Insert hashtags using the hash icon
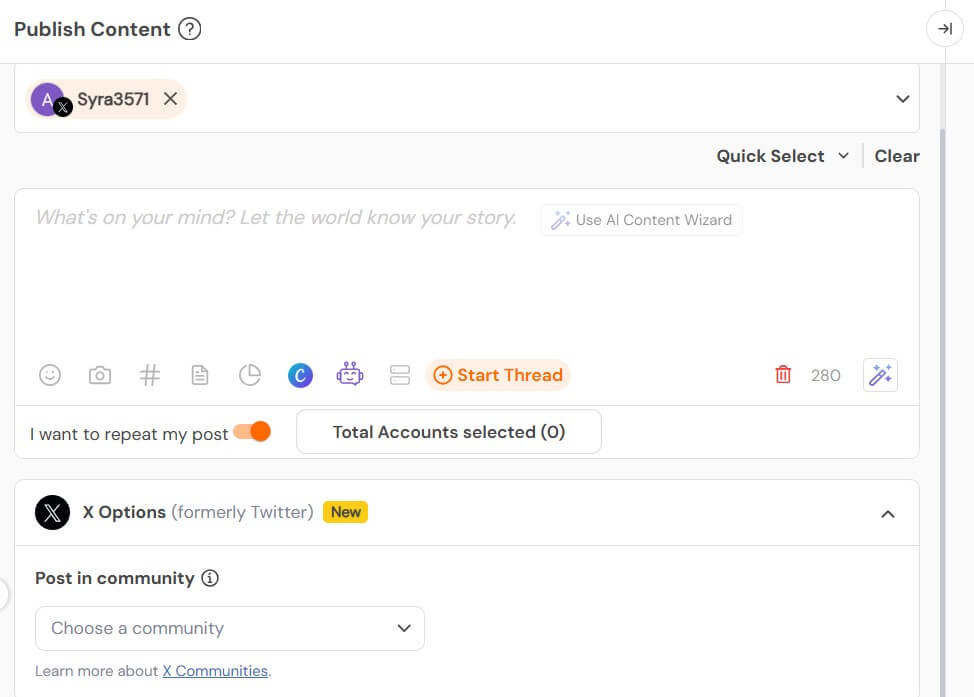Image resolution: width=974 pixels, height=697 pixels. coord(149,375)
